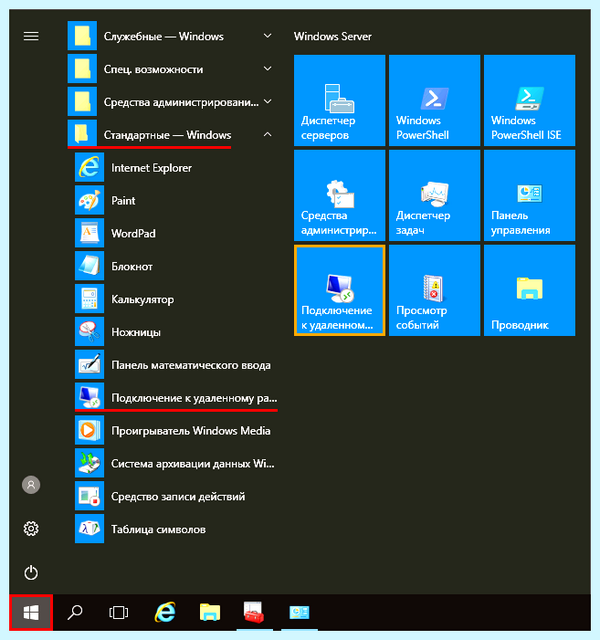This screenshot has width=600, height=640.
Task: Open Система архивации данных Wi...
Action: point(176,464)
